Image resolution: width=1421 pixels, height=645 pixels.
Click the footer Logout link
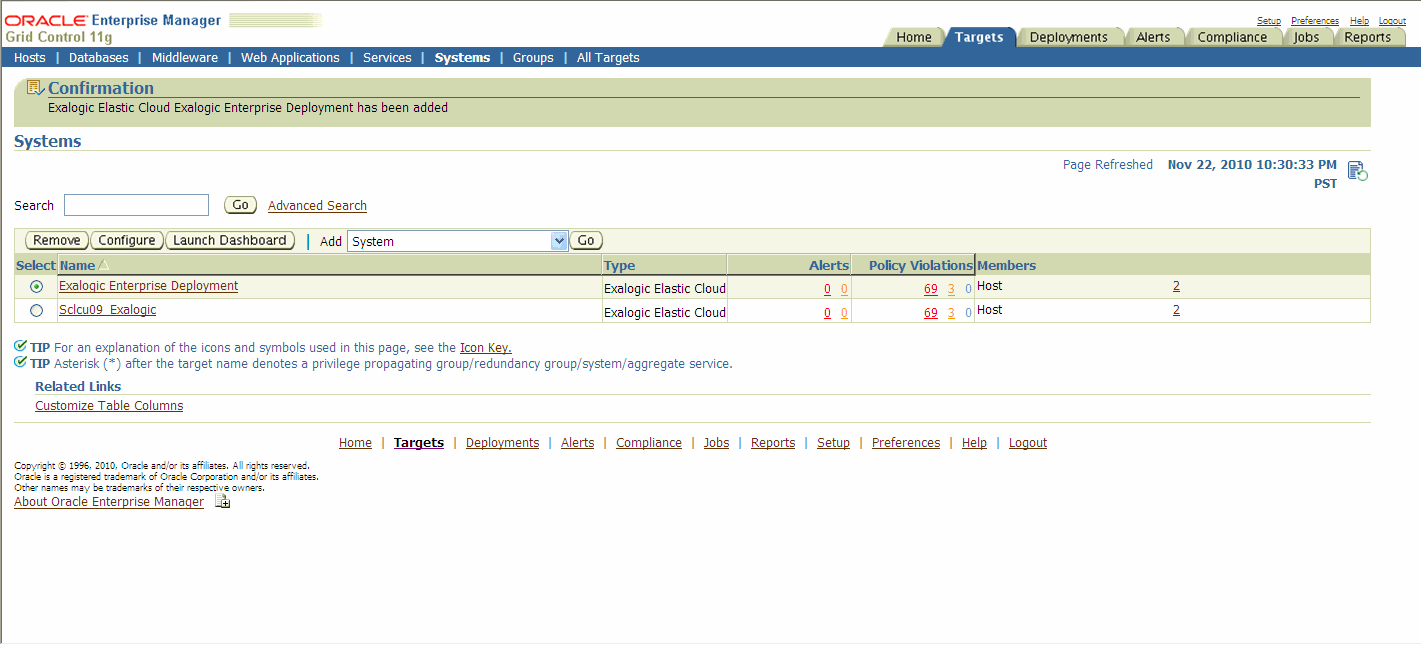pos(1028,443)
